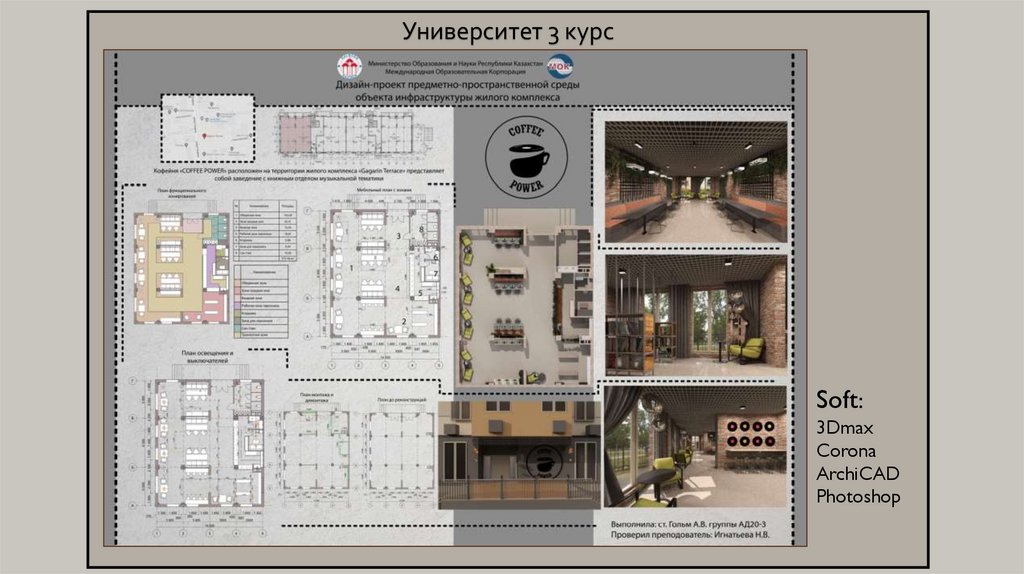Click the Coffee Power circular logo
Viewport: 1024px width, 574px height.
tap(526, 157)
